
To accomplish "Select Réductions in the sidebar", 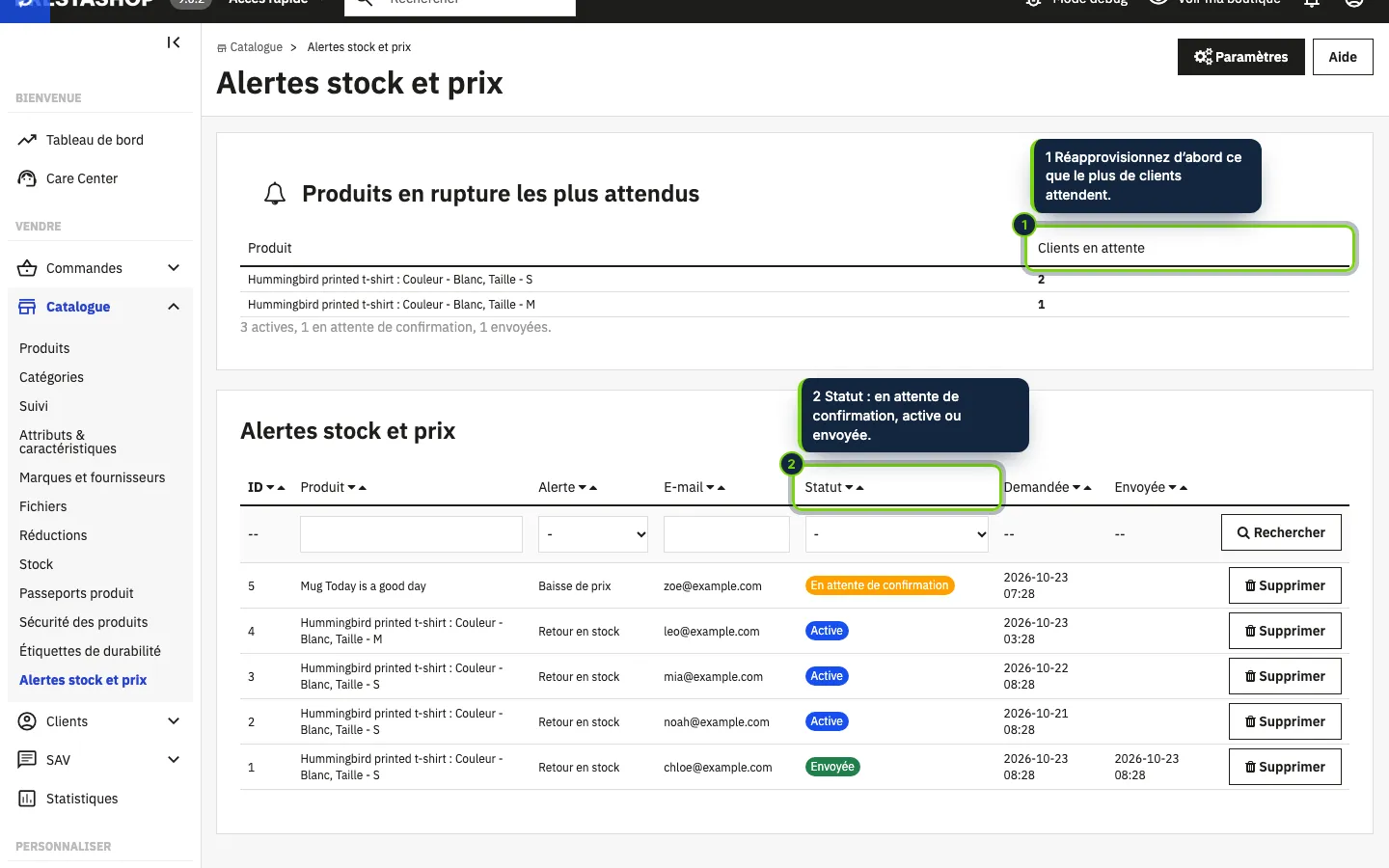I will [x=53, y=535].
